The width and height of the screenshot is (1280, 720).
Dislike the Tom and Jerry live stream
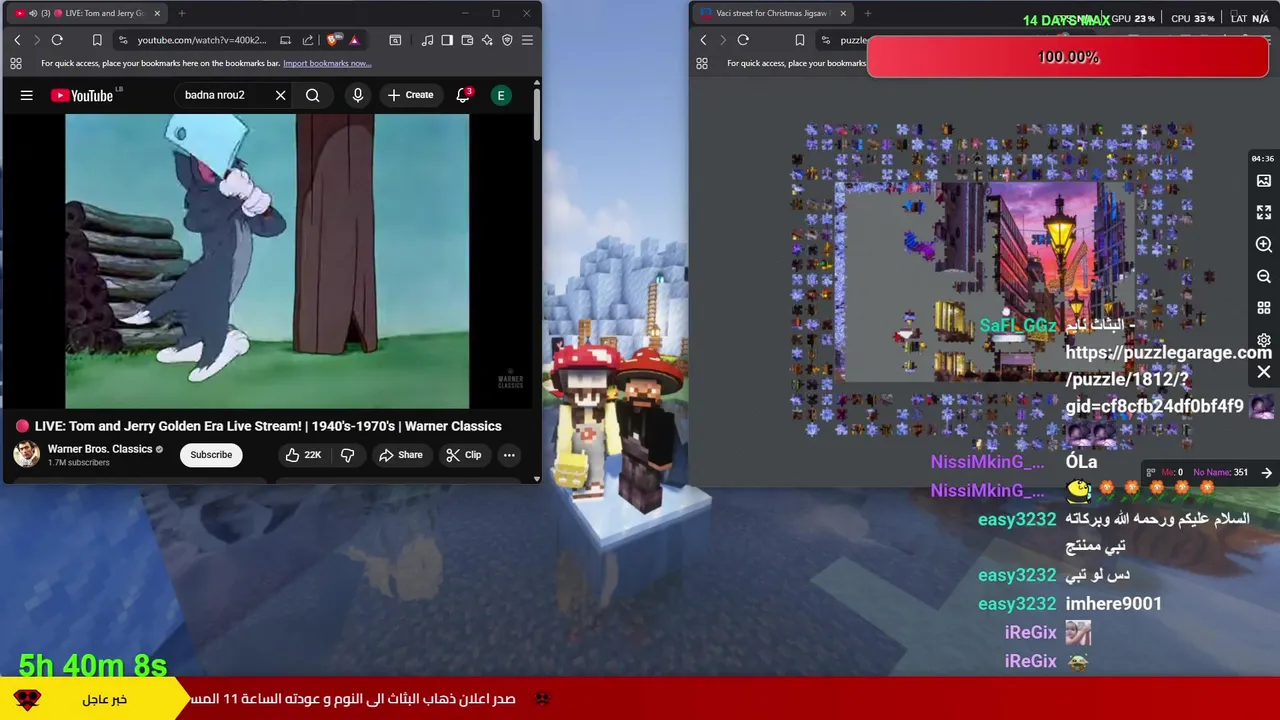(x=347, y=455)
